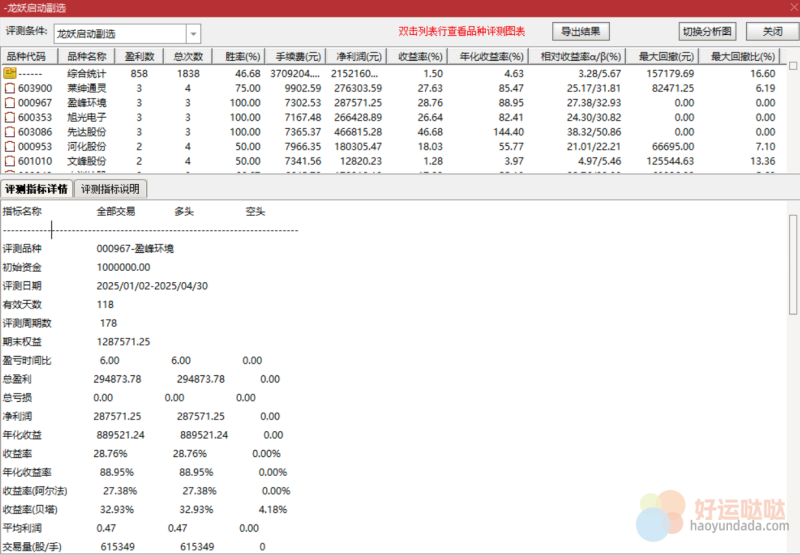Screen dimensions: 800x555
Task: Sort by 品种代码 column header
Action: tap(30, 56)
